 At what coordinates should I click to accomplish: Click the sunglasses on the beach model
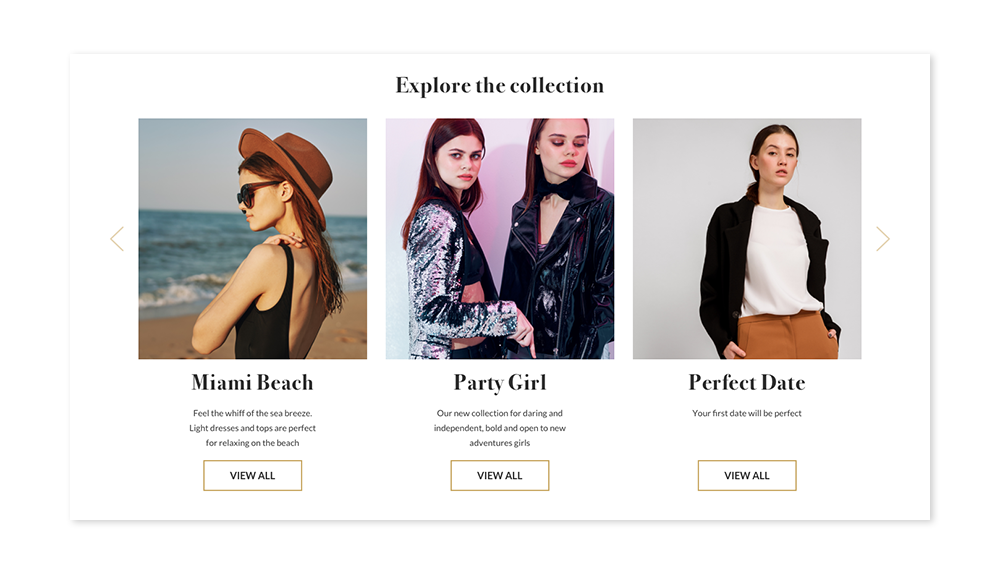[255, 193]
